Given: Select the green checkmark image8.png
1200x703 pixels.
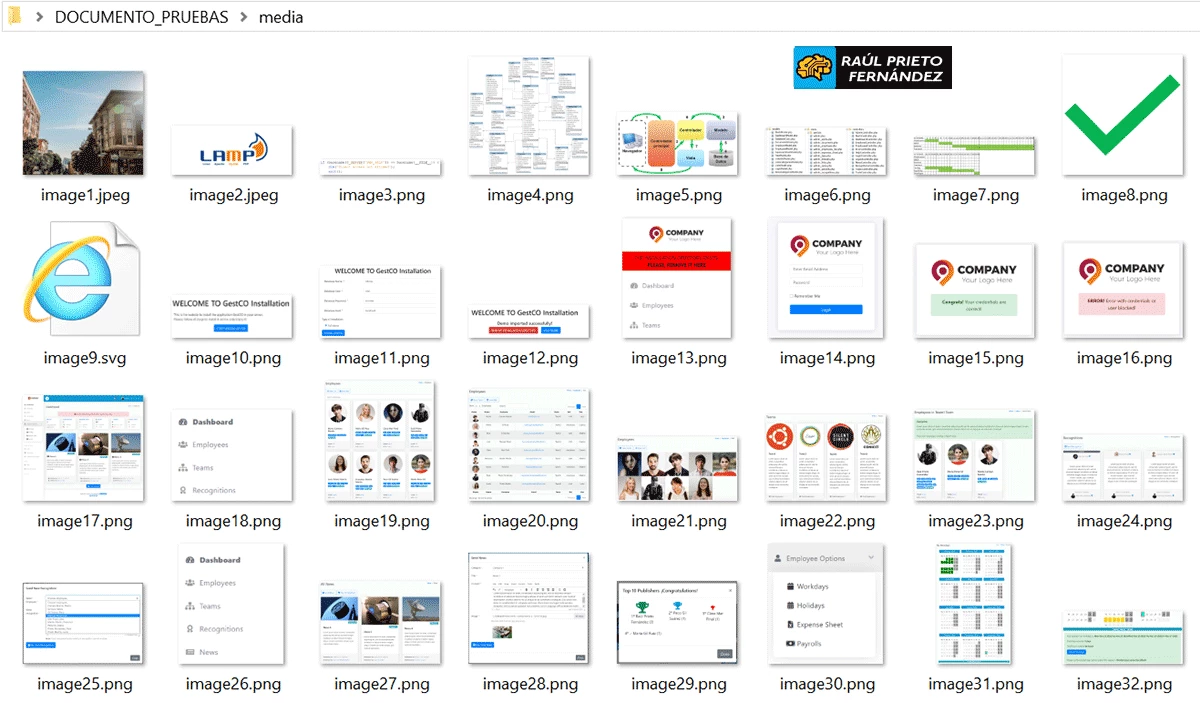Looking at the screenshot, I should point(1121,115).
